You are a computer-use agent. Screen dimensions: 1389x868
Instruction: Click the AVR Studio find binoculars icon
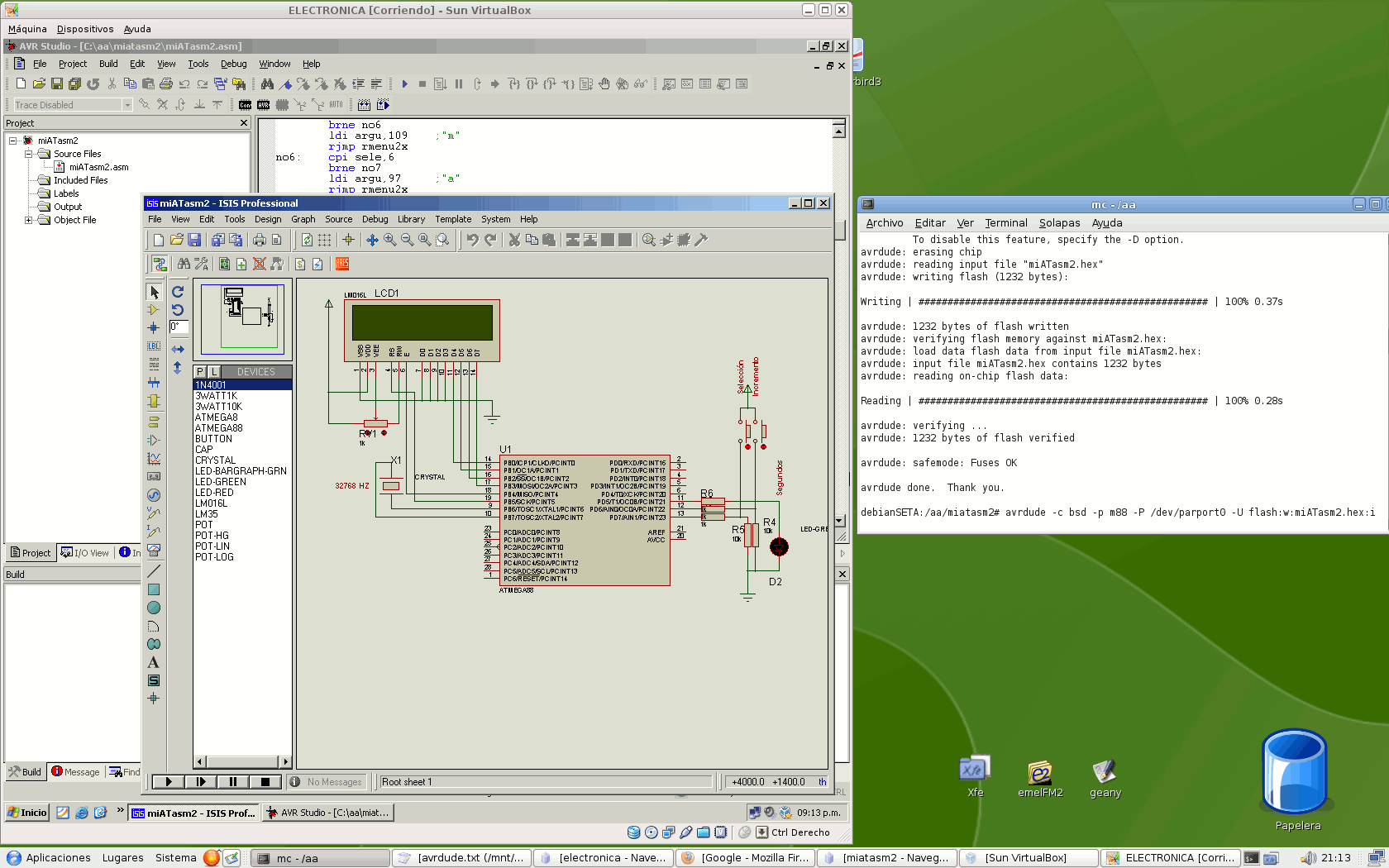[x=267, y=83]
